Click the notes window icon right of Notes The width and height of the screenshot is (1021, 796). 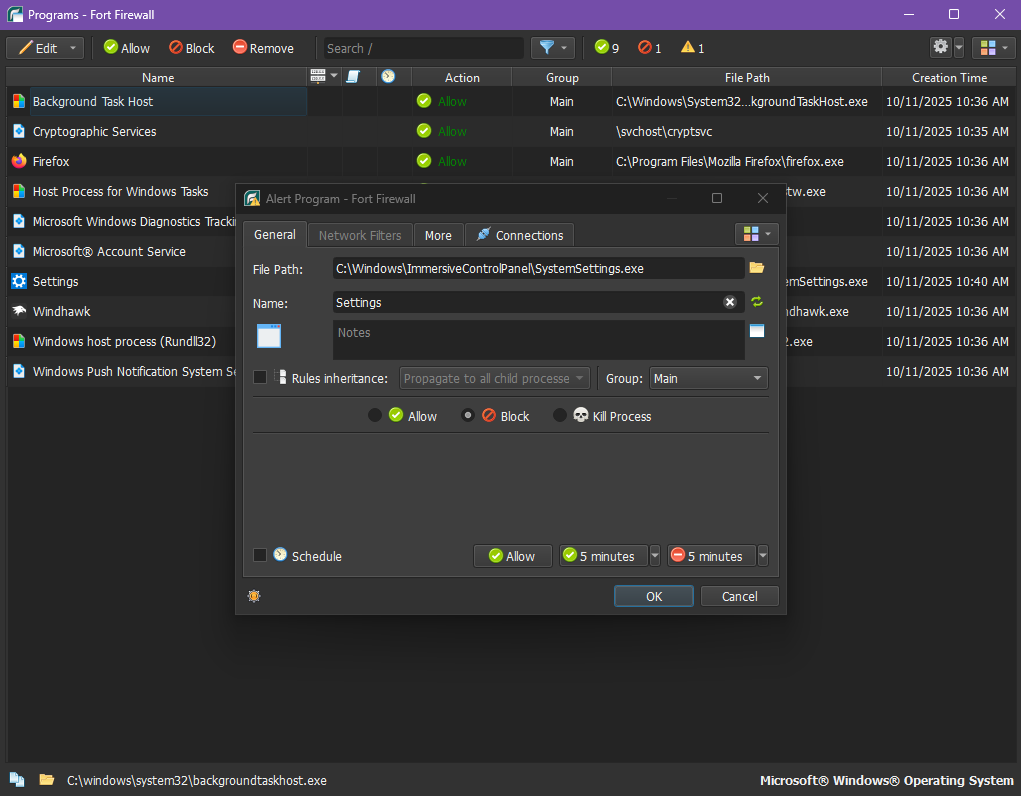pyautogui.click(x=757, y=331)
